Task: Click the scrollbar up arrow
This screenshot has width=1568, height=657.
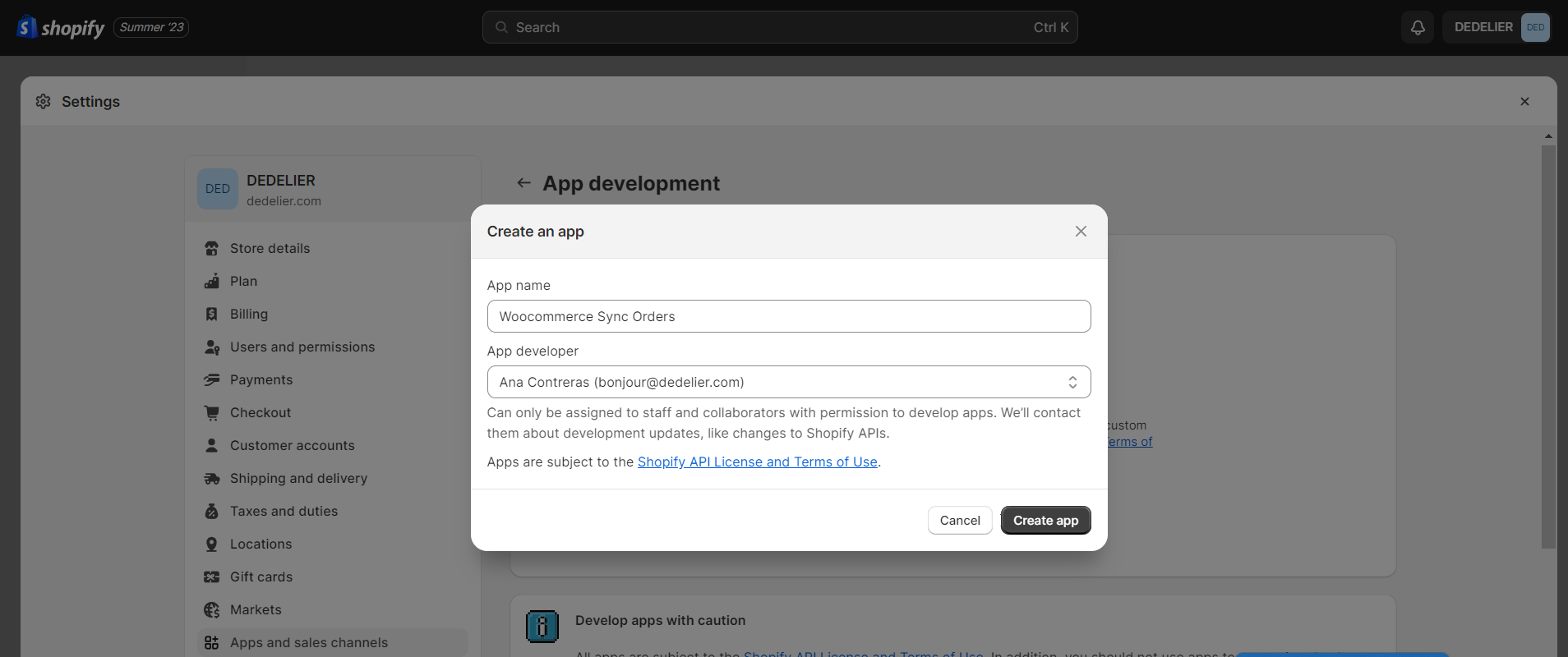Action: point(1548,136)
